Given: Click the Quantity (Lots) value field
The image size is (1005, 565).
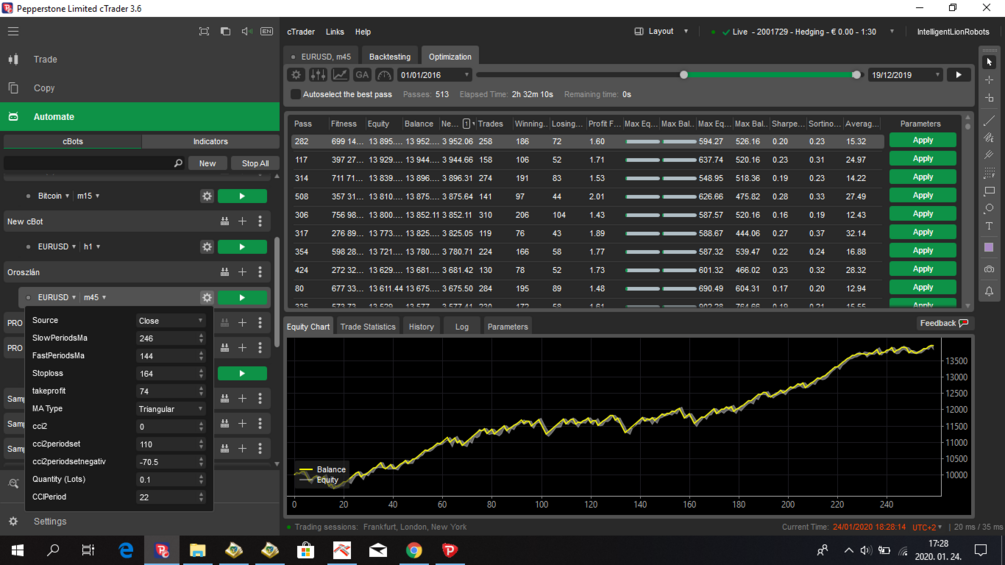Looking at the screenshot, I should pyautogui.click(x=170, y=479).
